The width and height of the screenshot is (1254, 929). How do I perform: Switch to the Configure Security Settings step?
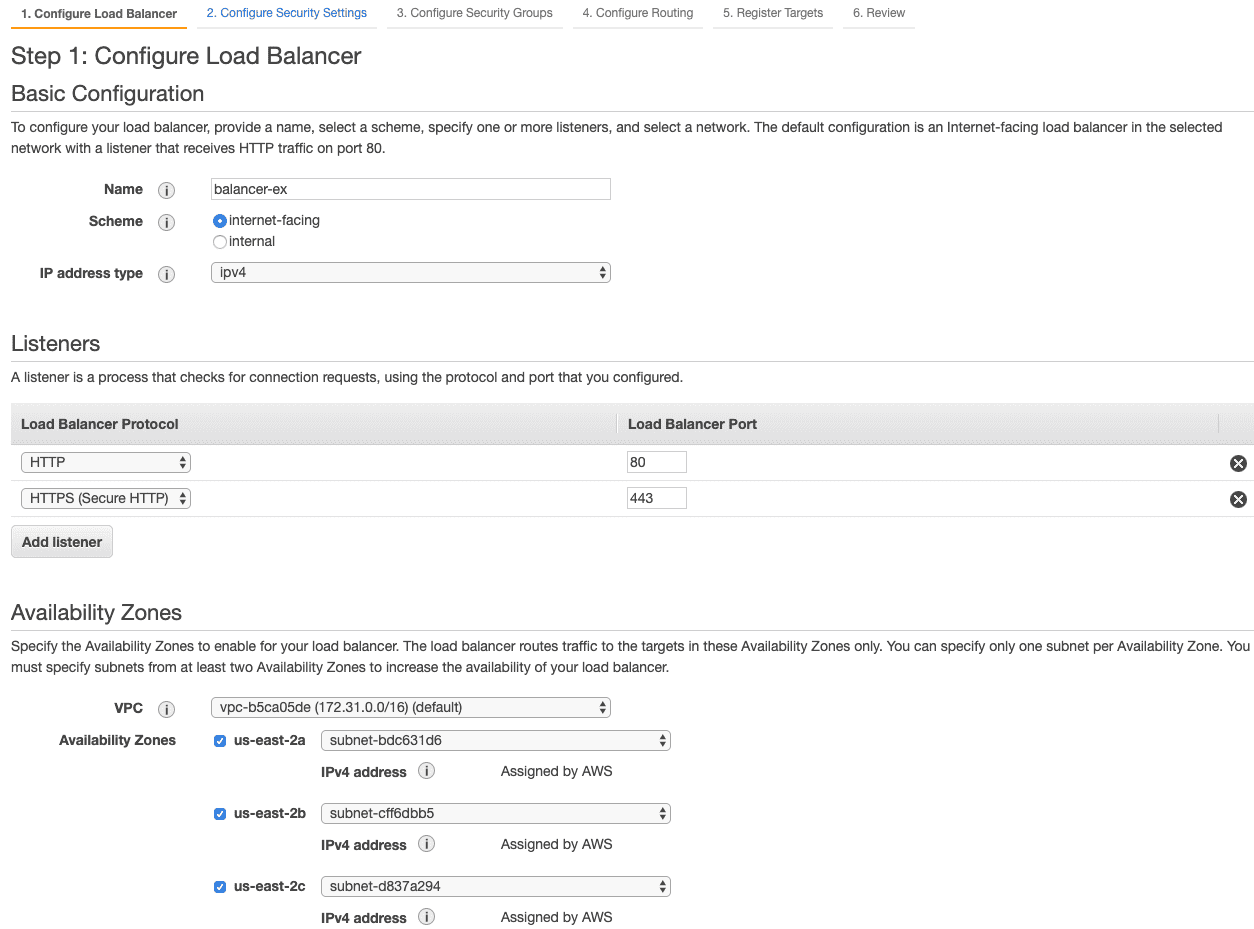click(287, 13)
